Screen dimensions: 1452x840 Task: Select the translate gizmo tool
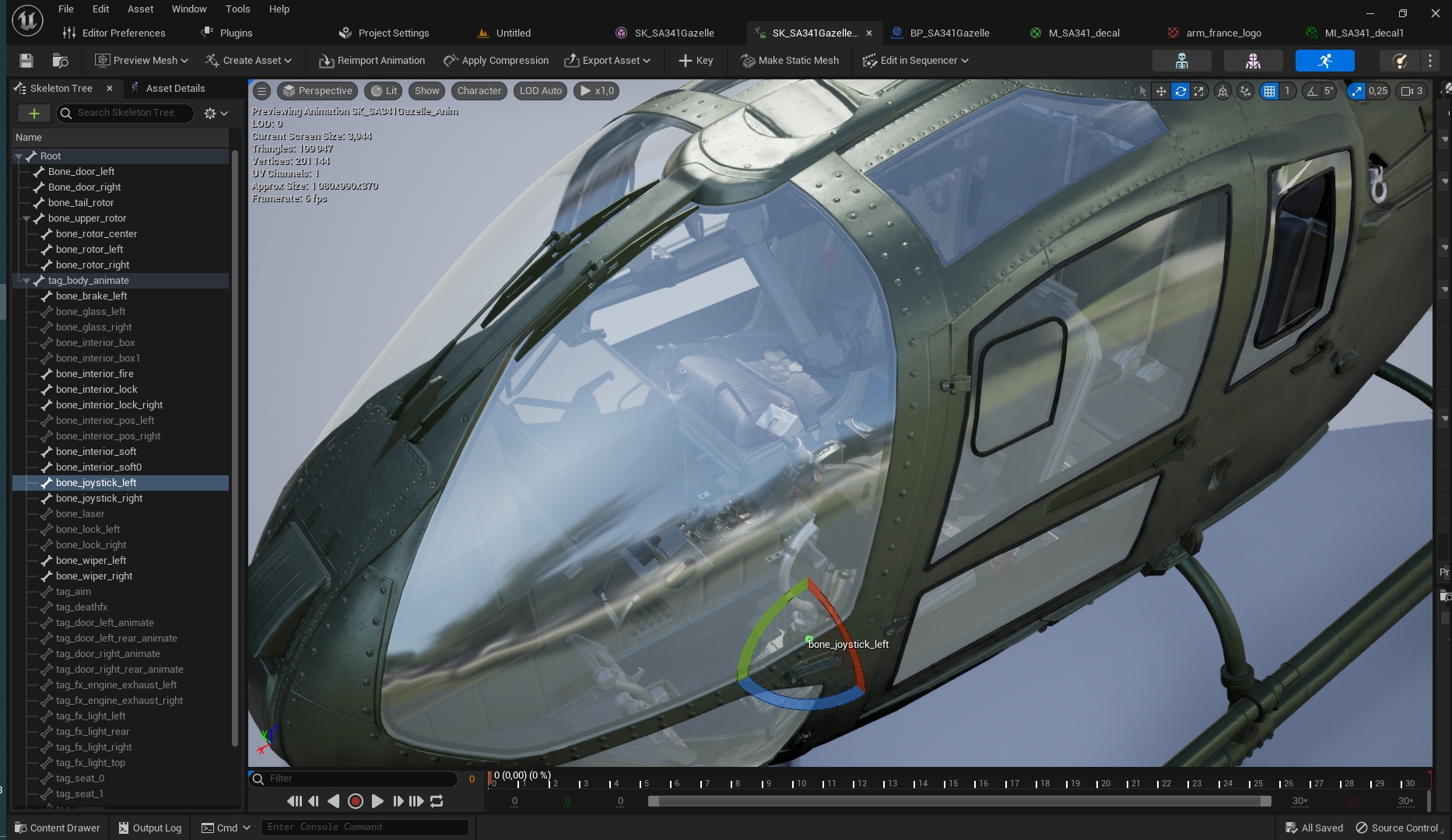tap(1161, 91)
